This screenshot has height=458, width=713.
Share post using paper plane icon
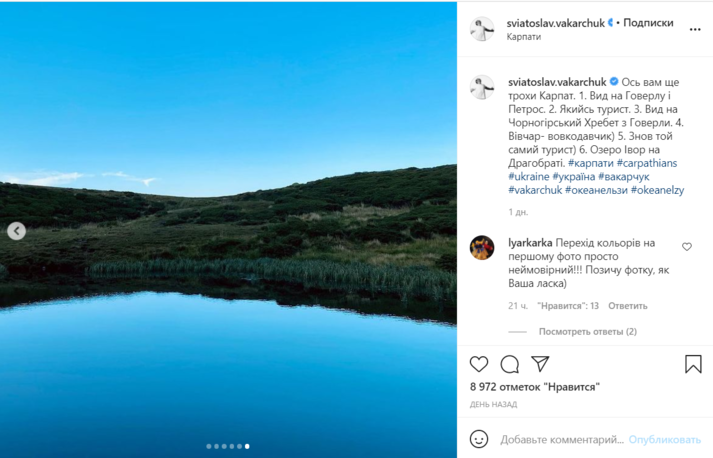click(540, 364)
